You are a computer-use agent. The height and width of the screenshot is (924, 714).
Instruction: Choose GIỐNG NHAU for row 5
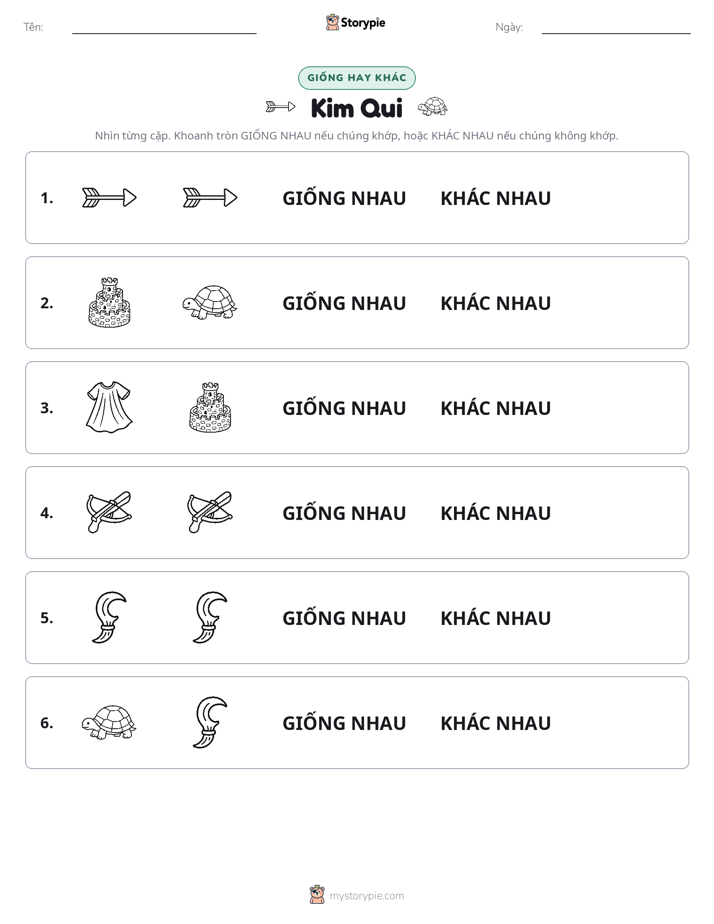344,618
